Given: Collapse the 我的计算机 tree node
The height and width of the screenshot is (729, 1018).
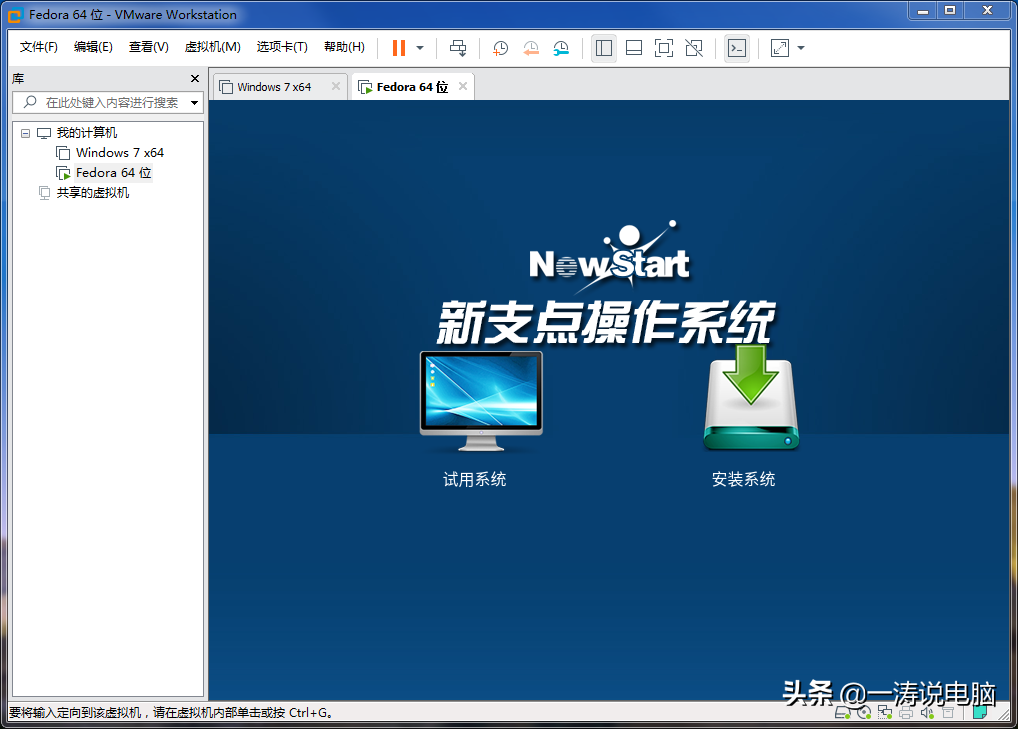Looking at the screenshot, I should (x=25, y=133).
